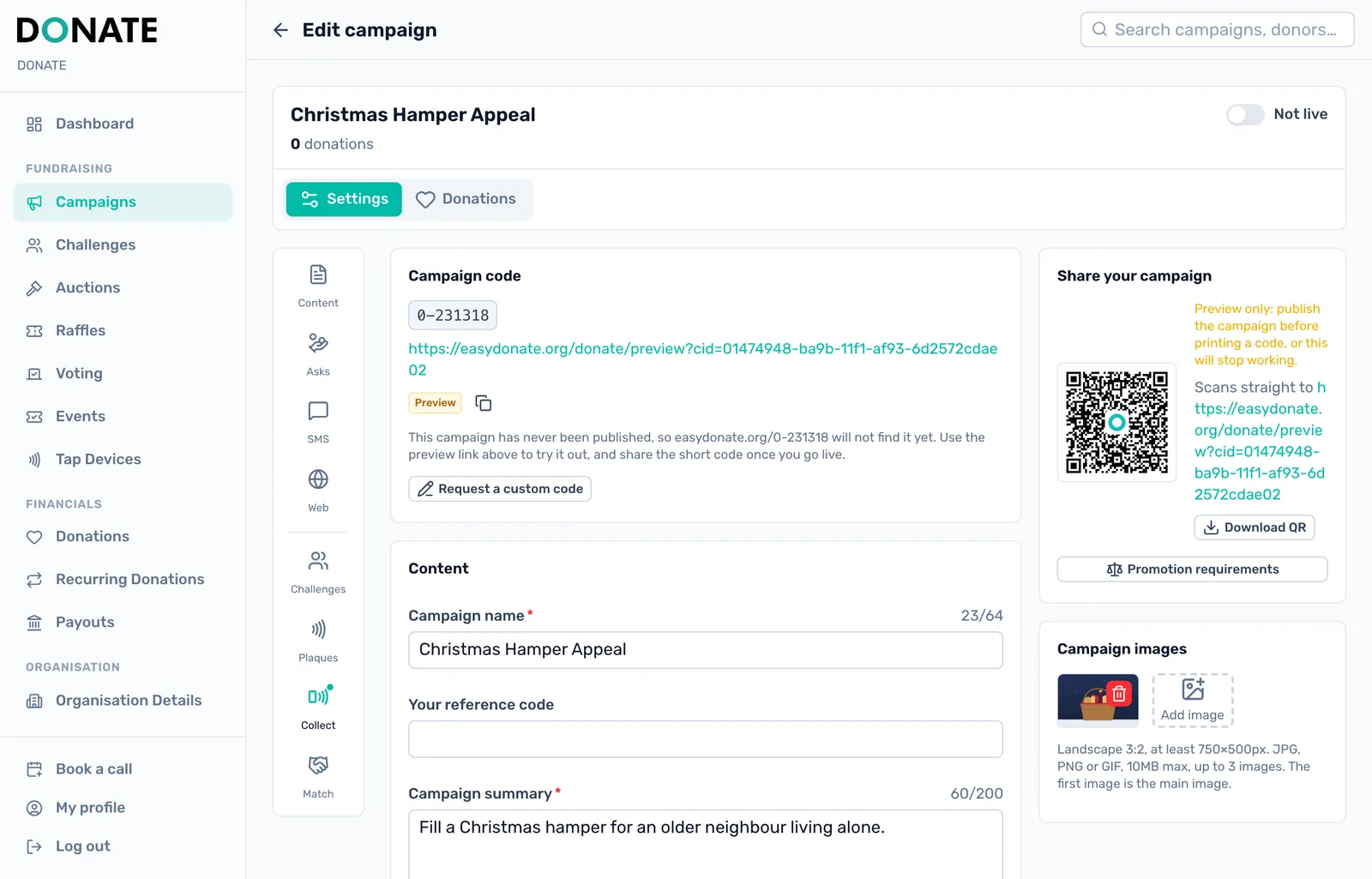Jump to the Web settings section
1372x879 pixels.
tap(318, 491)
